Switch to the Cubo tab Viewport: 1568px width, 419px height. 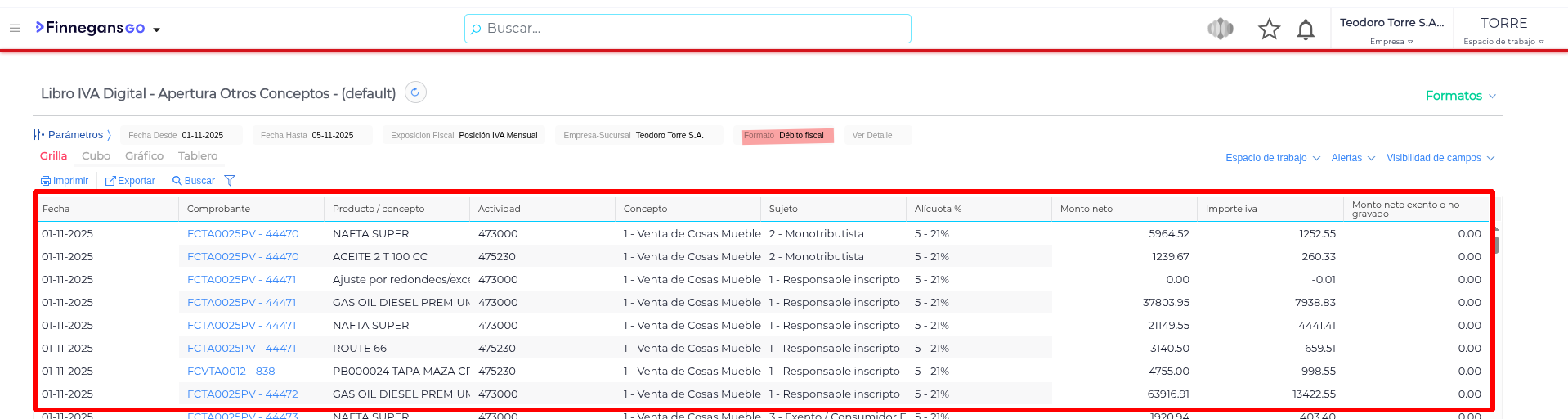[96, 155]
